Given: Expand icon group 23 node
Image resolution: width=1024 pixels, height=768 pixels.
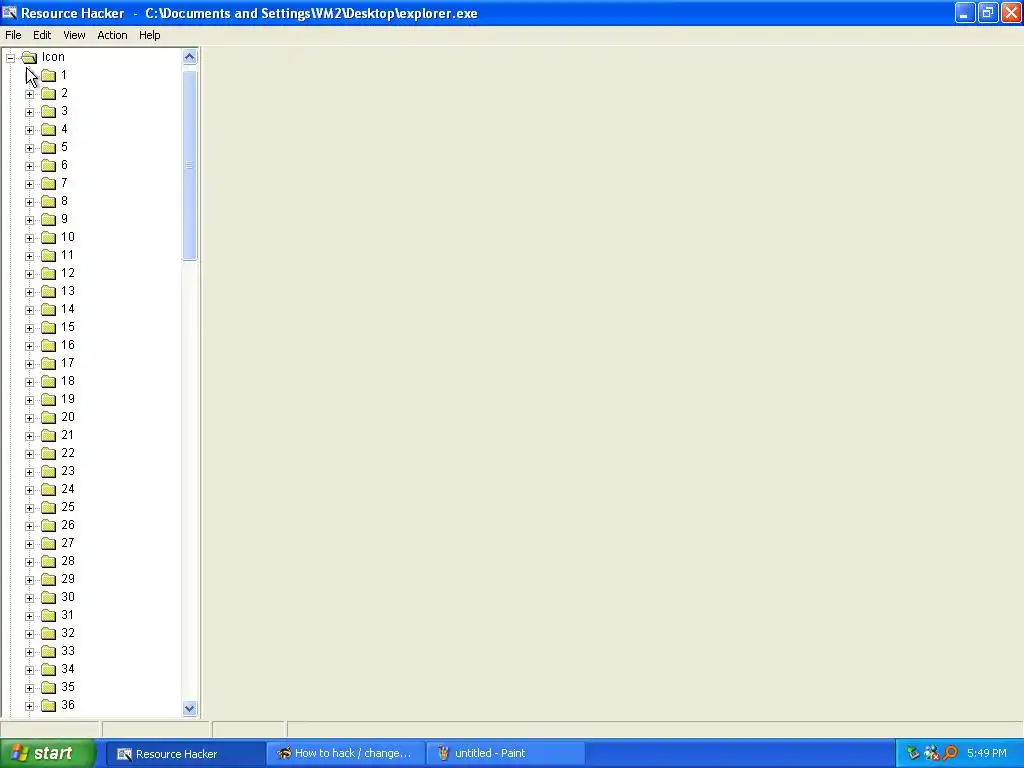Looking at the screenshot, I should (29, 472).
